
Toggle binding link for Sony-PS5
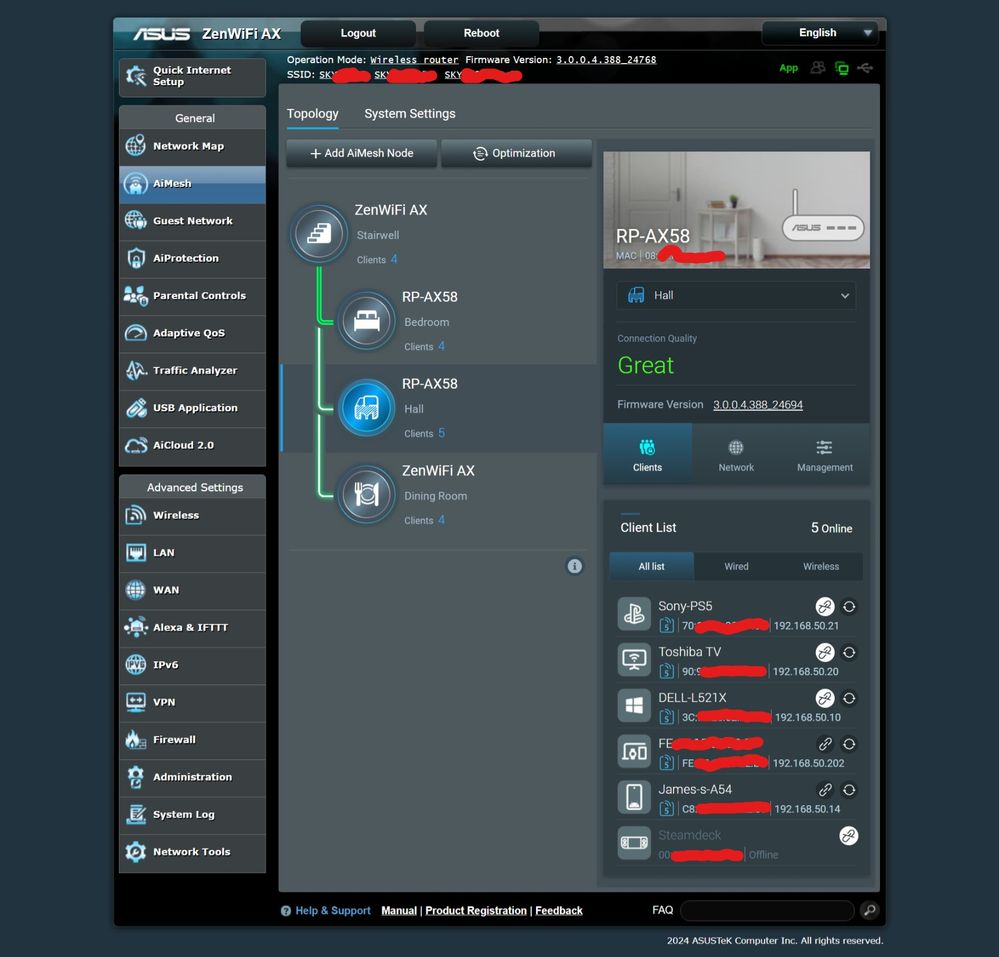824,606
